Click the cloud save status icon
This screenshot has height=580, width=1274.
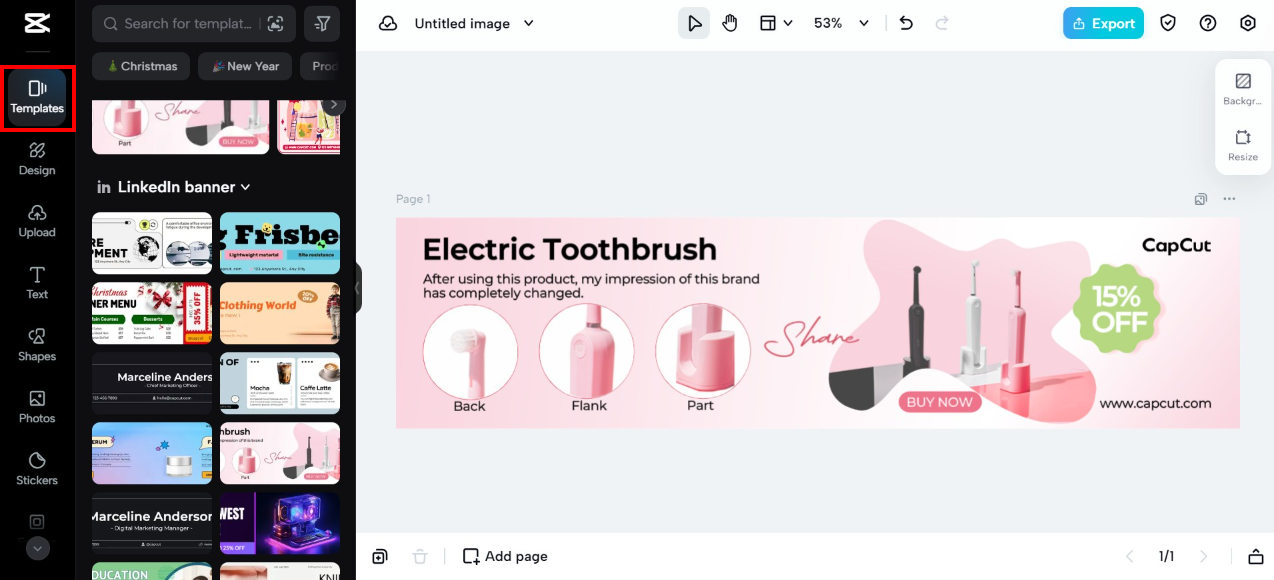[x=388, y=23]
